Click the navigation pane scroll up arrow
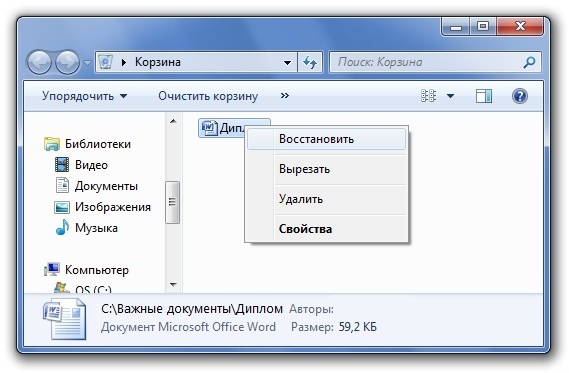This screenshot has width=569, height=373. 173,121
